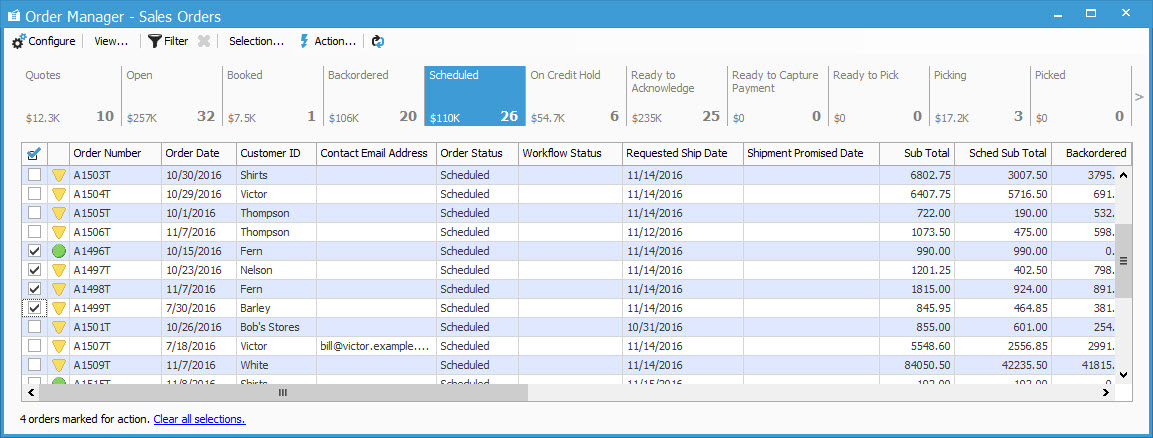Click the Order Manager window title icon
Screen dimensions: 1153x438
(x=13, y=15)
